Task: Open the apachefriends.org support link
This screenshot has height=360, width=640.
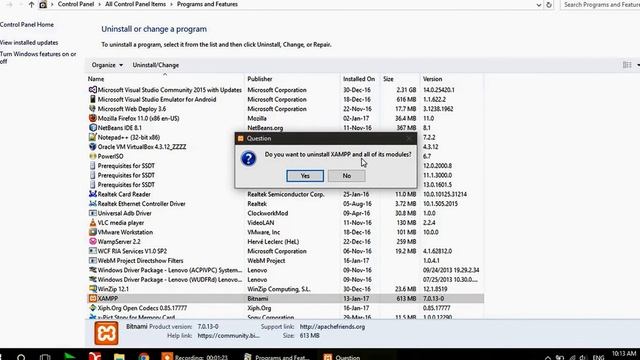Action: coord(332,327)
